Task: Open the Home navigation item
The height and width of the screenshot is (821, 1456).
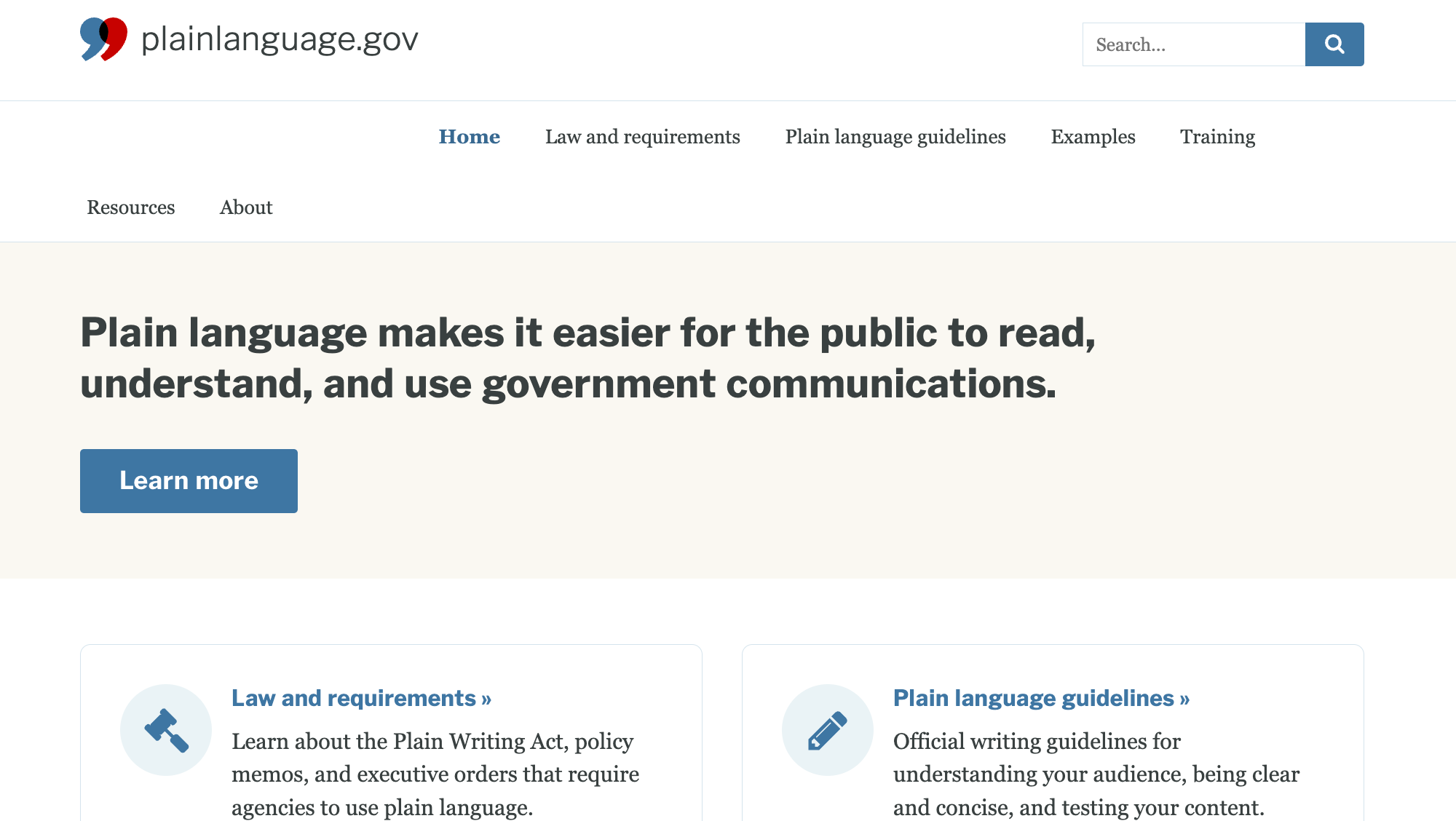Action: pyautogui.click(x=469, y=137)
